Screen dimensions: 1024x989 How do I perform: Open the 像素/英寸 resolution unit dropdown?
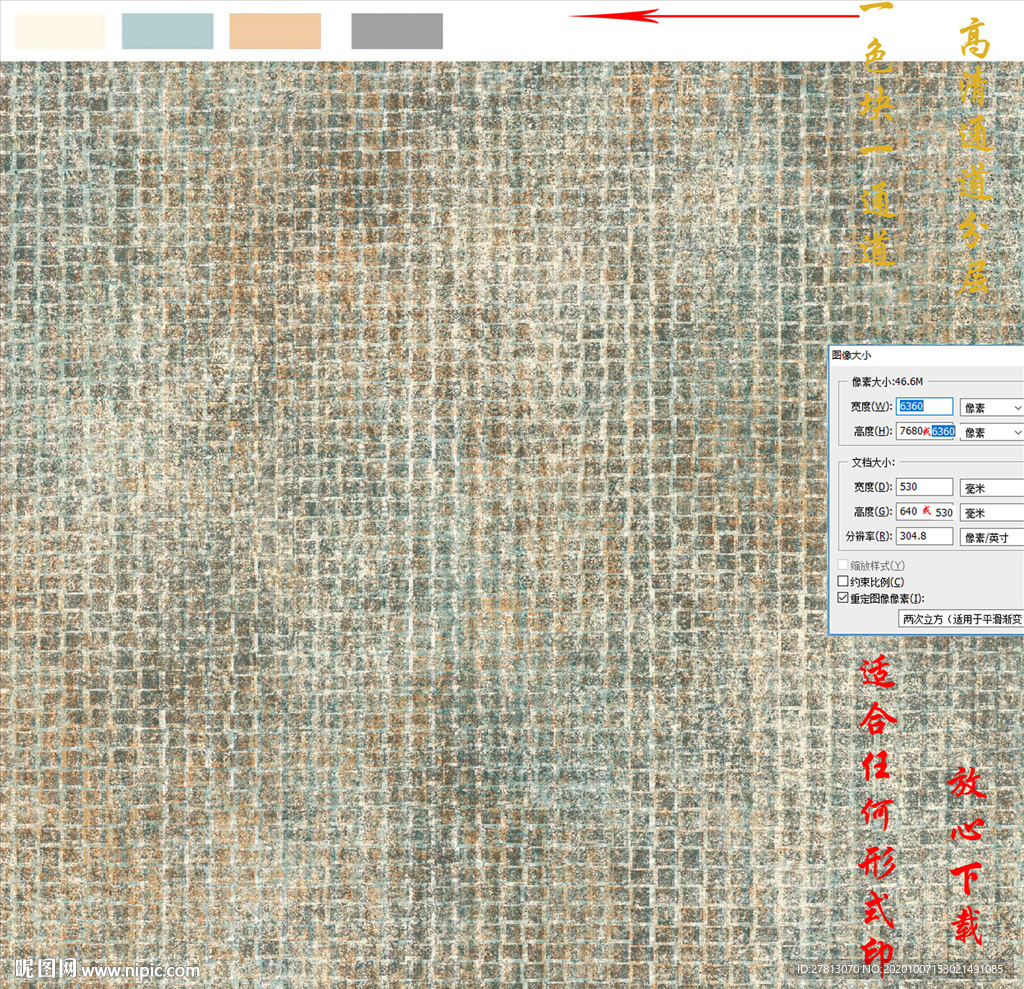pyautogui.click(x=991, y=537)
